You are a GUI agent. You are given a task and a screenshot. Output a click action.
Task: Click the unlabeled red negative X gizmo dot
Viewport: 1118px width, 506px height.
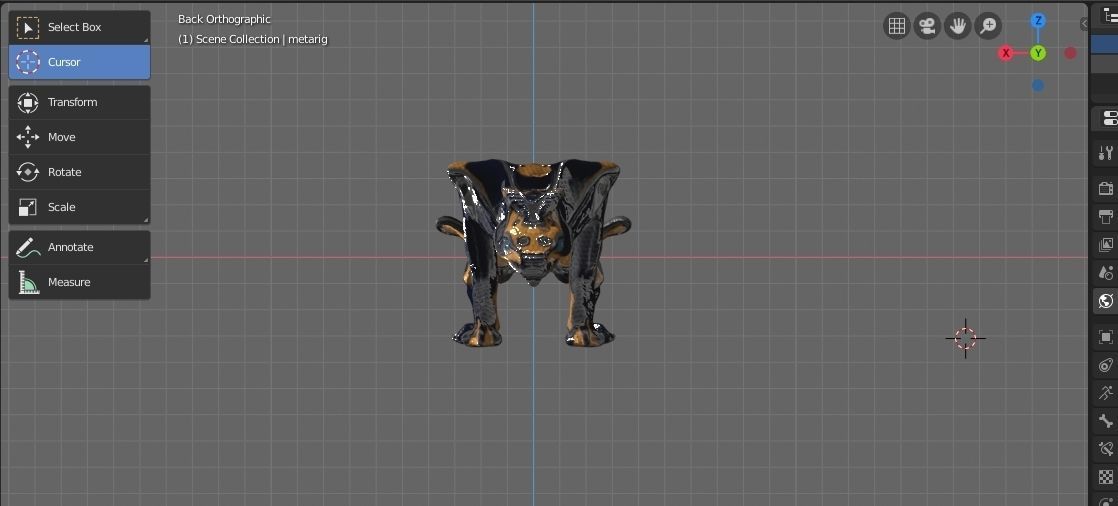pos(1070,53)
